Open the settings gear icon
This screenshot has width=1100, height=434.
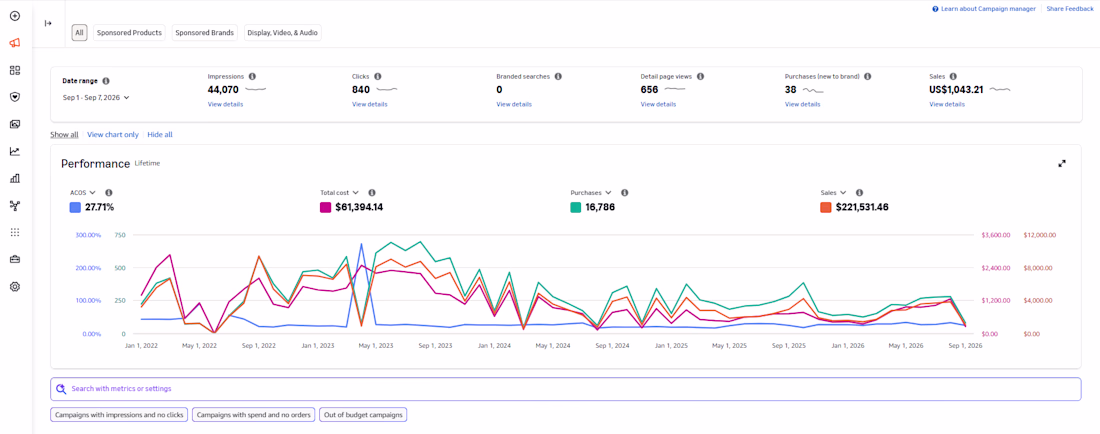pos(15,286)
